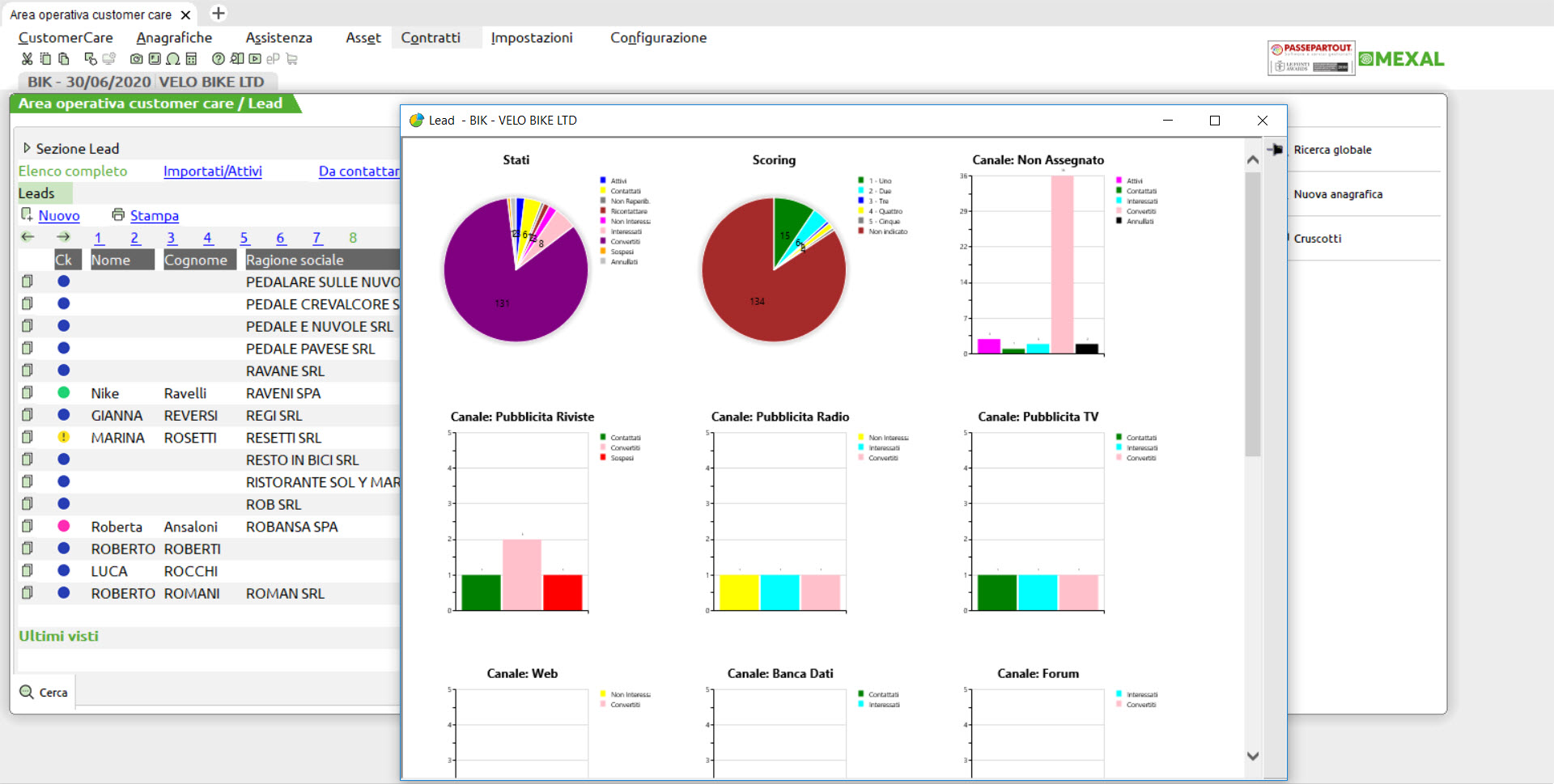This screenshot has width=1554, height=784.
Task: Click the Nuovo link to create lead
Action: point(59,216)
